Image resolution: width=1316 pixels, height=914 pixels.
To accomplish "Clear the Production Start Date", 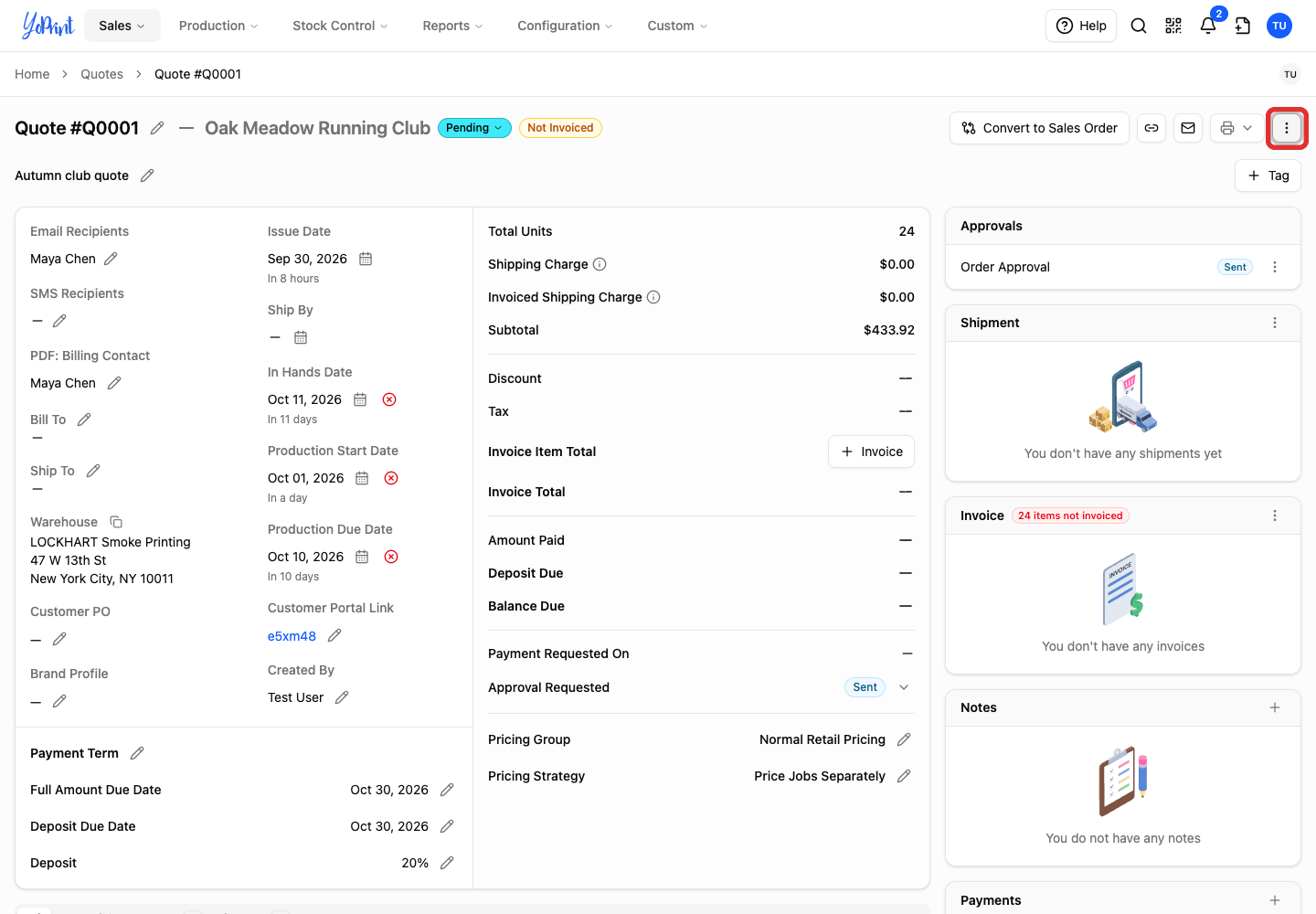I will 391,478.
